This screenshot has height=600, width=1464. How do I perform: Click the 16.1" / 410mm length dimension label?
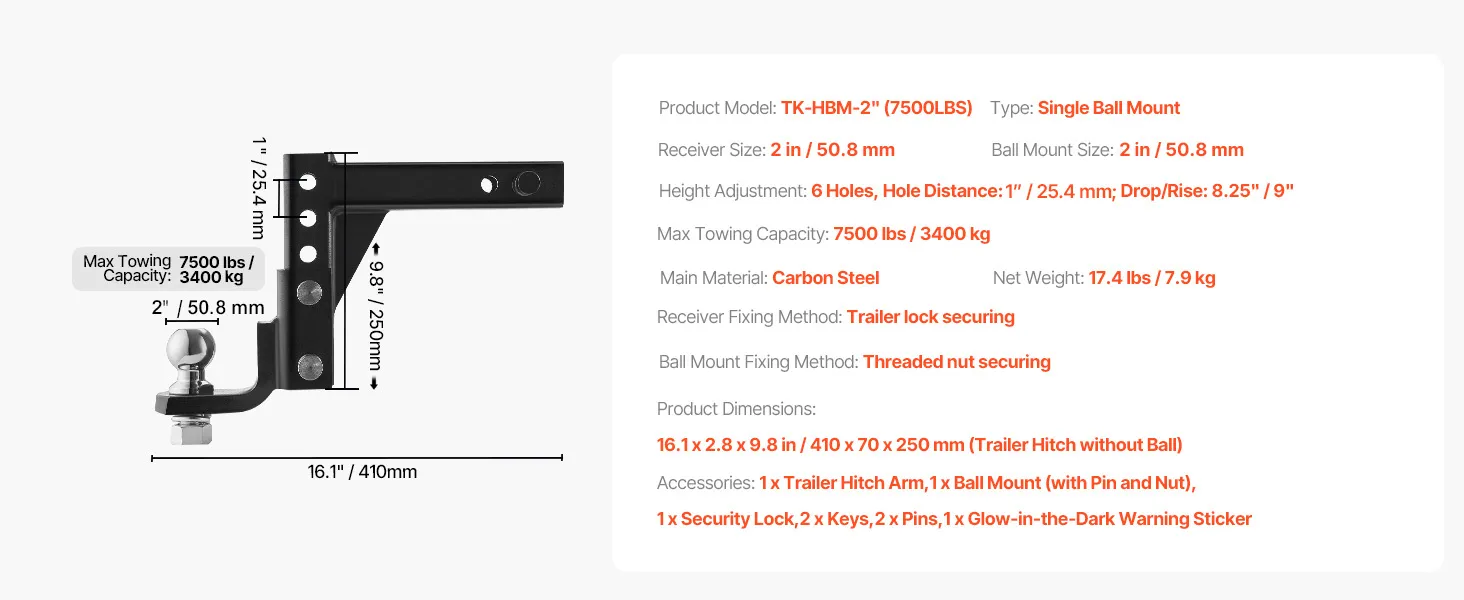coord(362,472)
